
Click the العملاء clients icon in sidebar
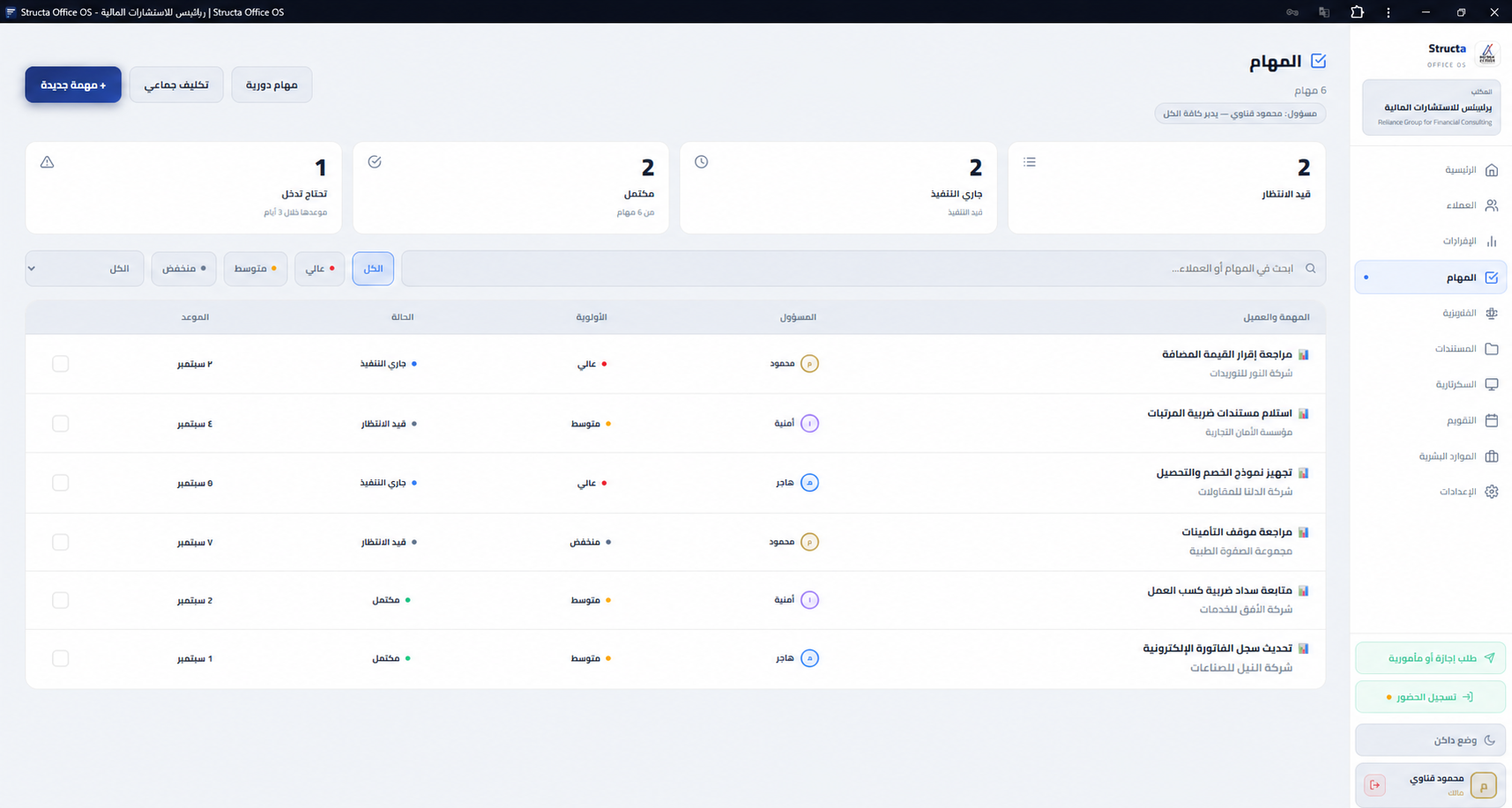1492,205
